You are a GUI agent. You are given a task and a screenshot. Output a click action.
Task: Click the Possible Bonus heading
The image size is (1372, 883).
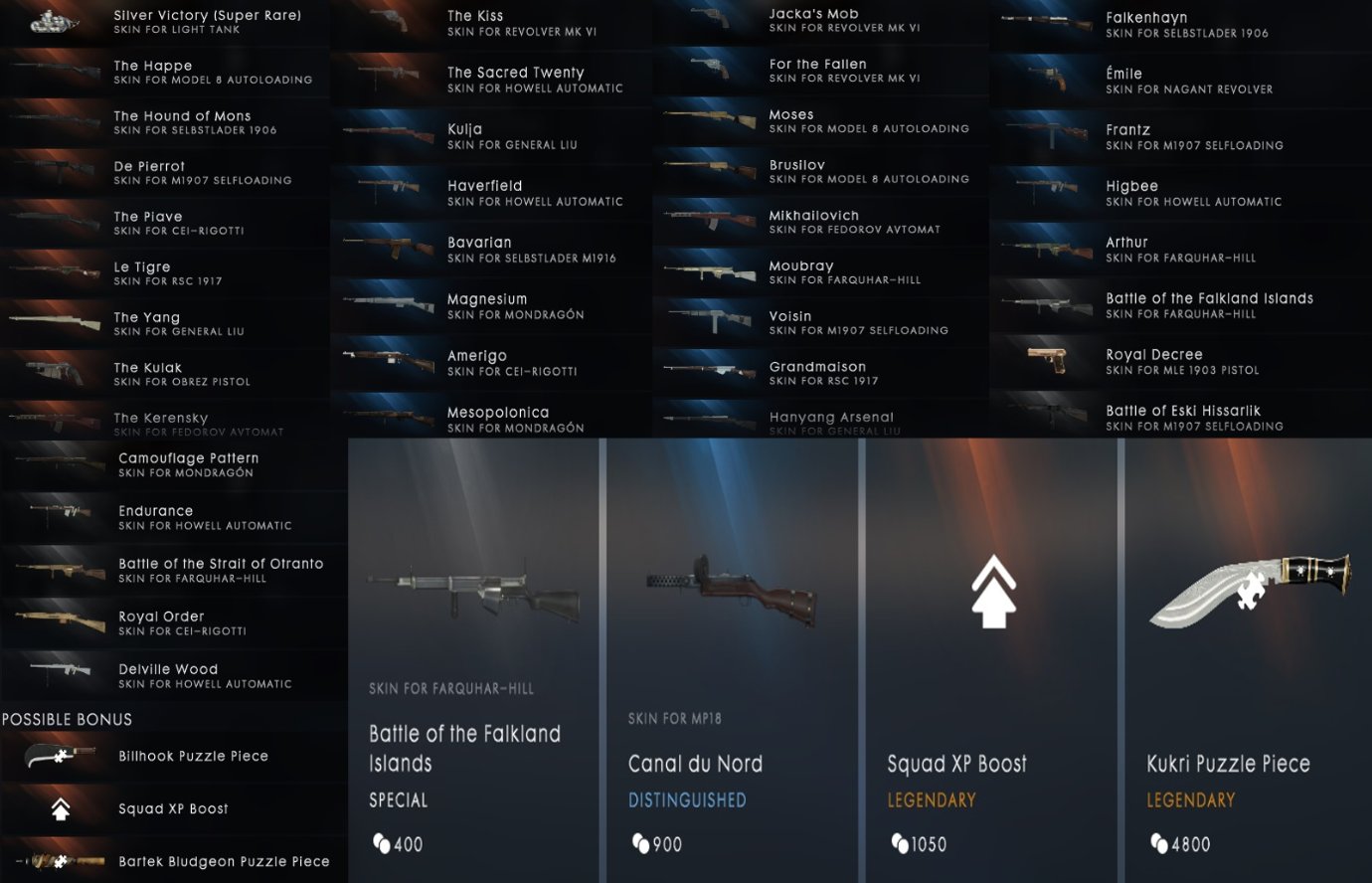(x=67, y=719)
